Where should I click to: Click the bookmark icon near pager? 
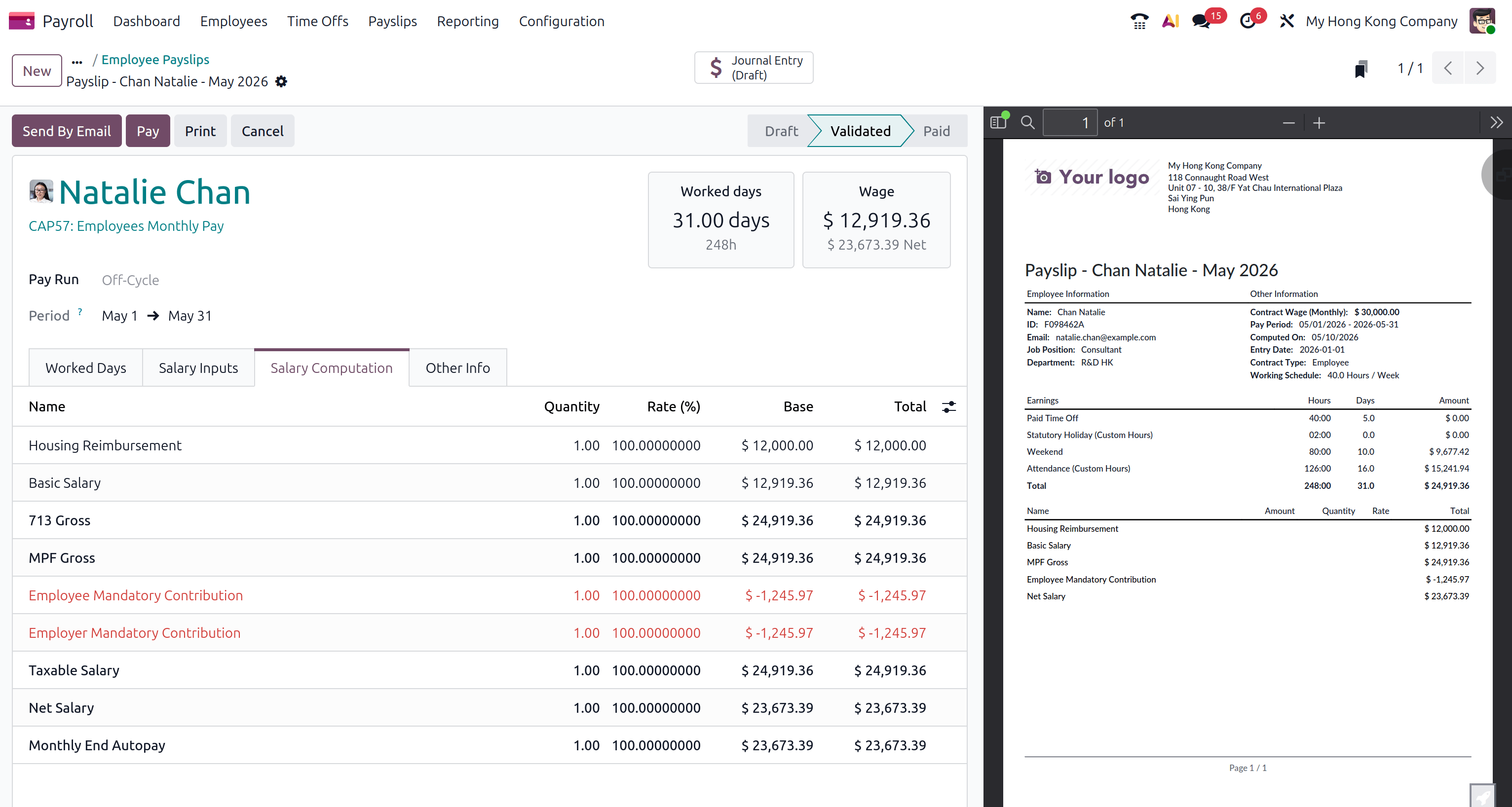tap(1361, 69)
